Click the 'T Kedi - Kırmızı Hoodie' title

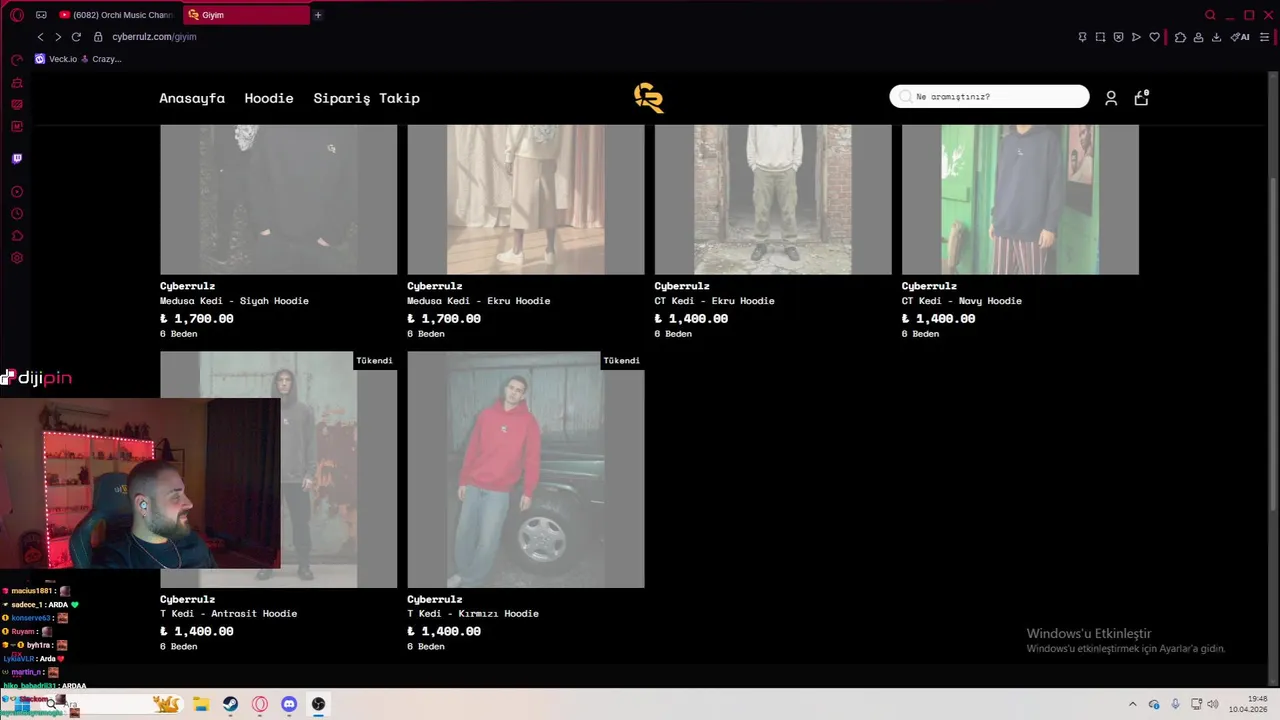(x=472, y=614)
